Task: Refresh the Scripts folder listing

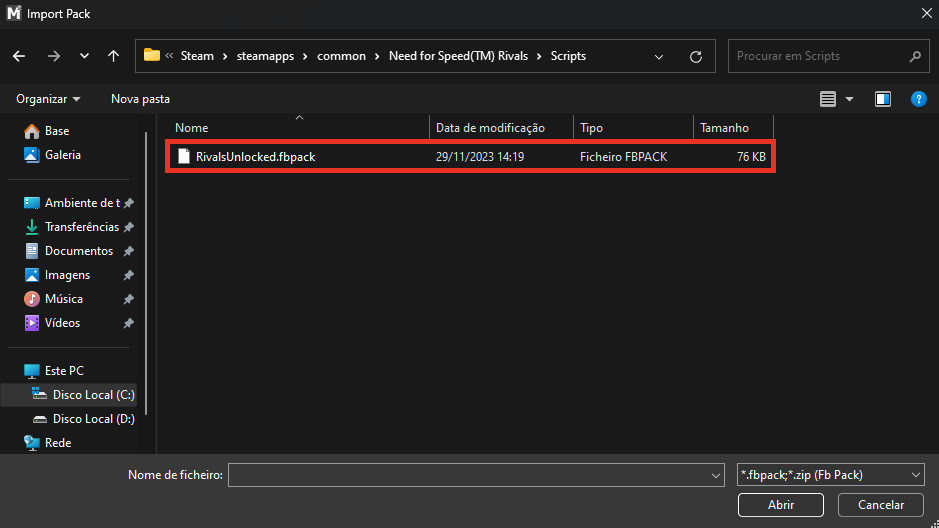Action: click(x=696, y=57)
